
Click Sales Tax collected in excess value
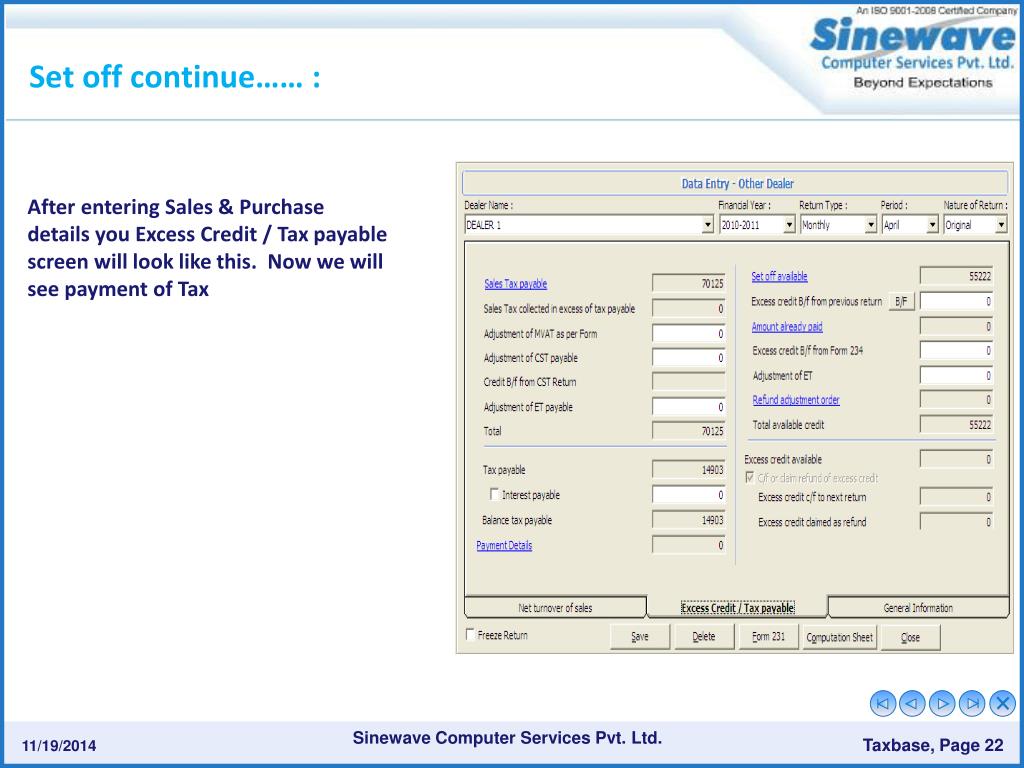(x=689, y=308)
